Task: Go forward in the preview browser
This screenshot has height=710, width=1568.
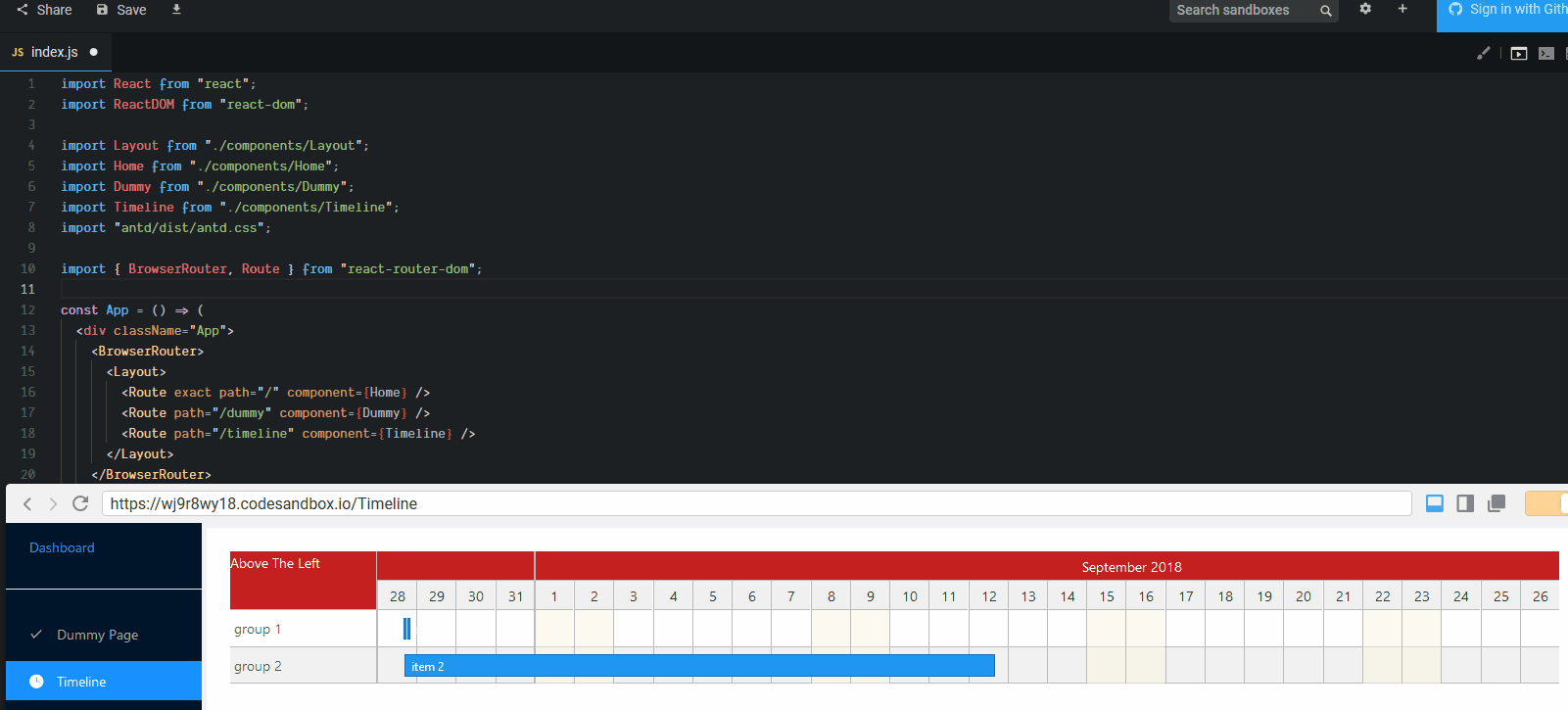Action: (53, 503)
